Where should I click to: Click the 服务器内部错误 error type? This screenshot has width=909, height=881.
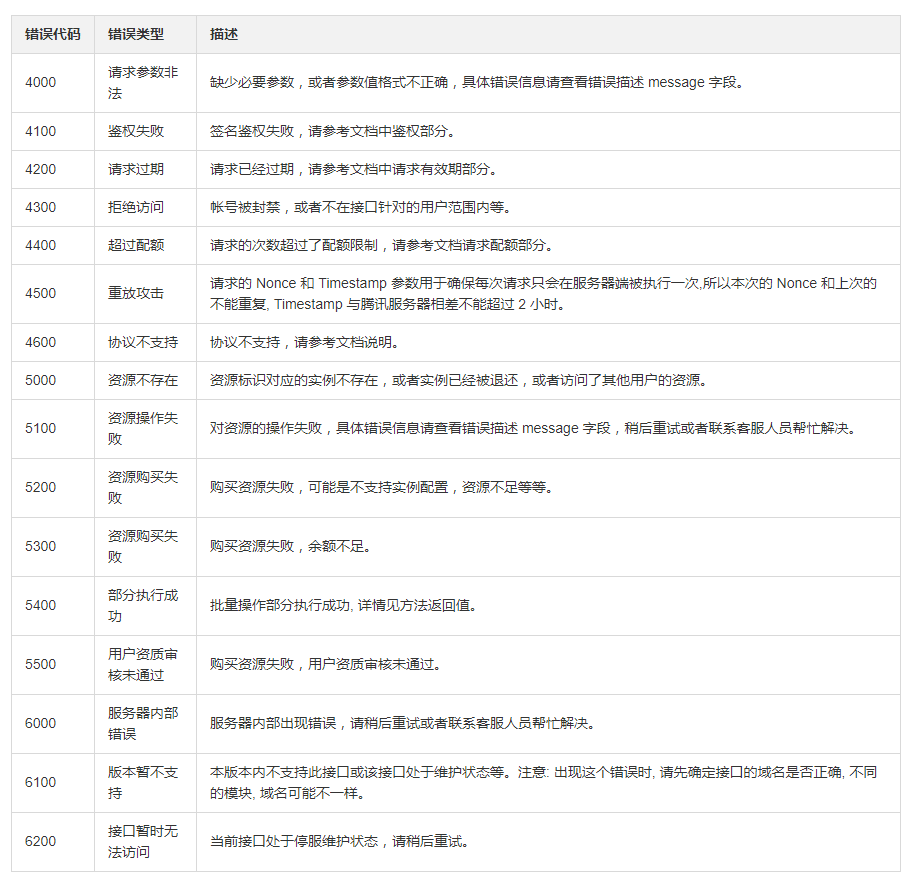coord(143,723)
